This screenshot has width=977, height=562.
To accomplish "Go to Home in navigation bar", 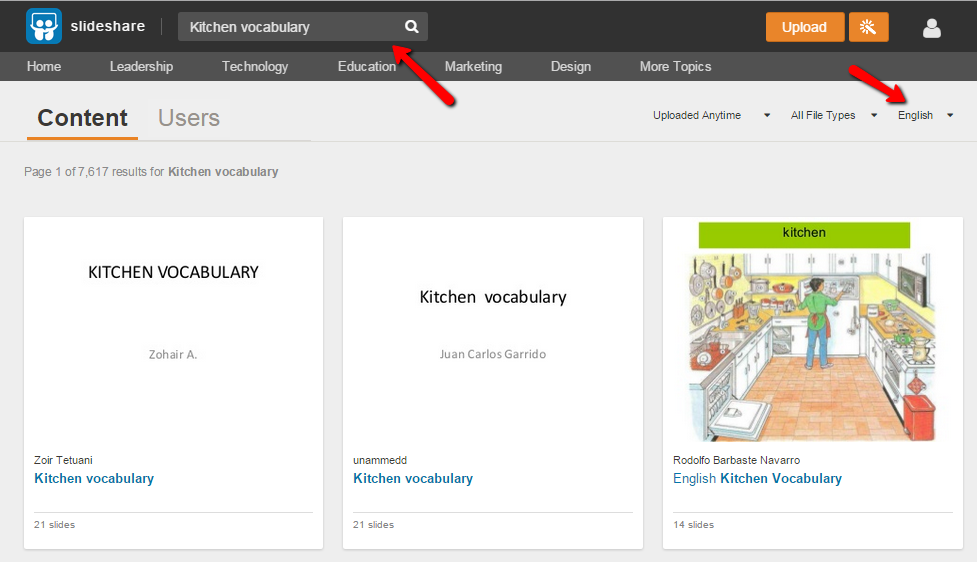I will [44, 66].
